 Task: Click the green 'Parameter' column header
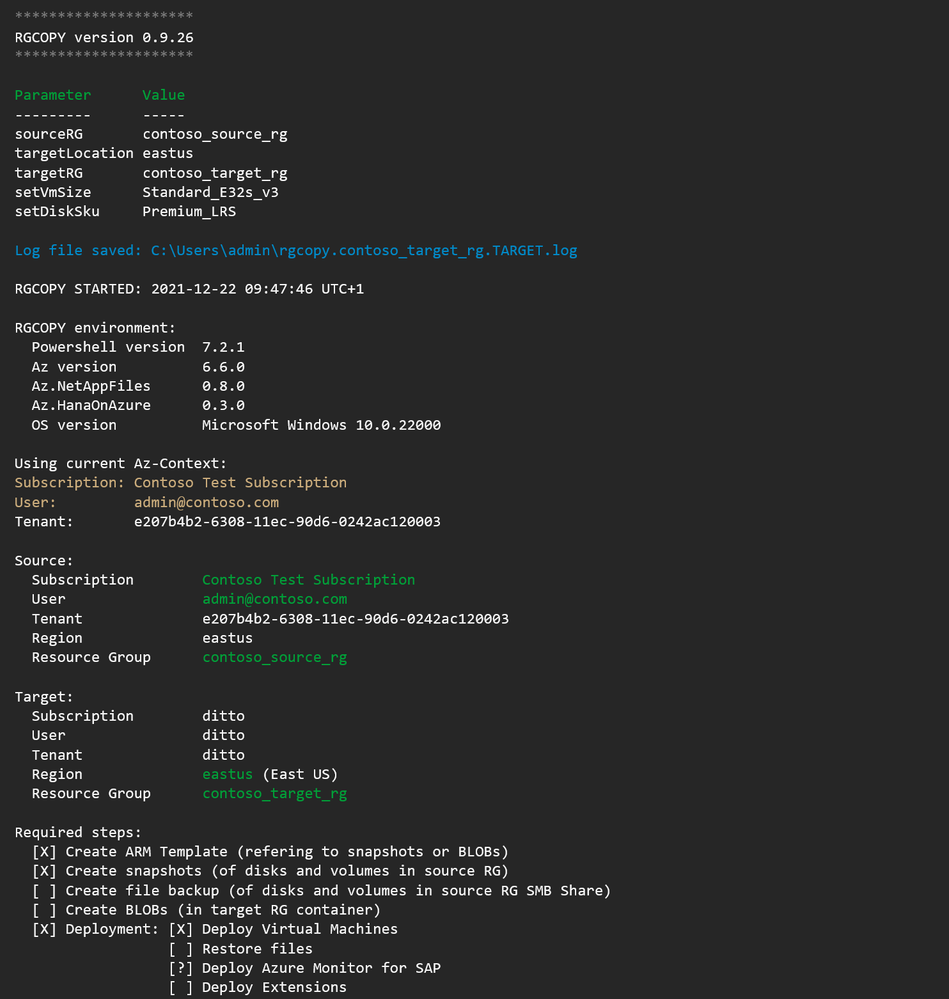[53, 95]
